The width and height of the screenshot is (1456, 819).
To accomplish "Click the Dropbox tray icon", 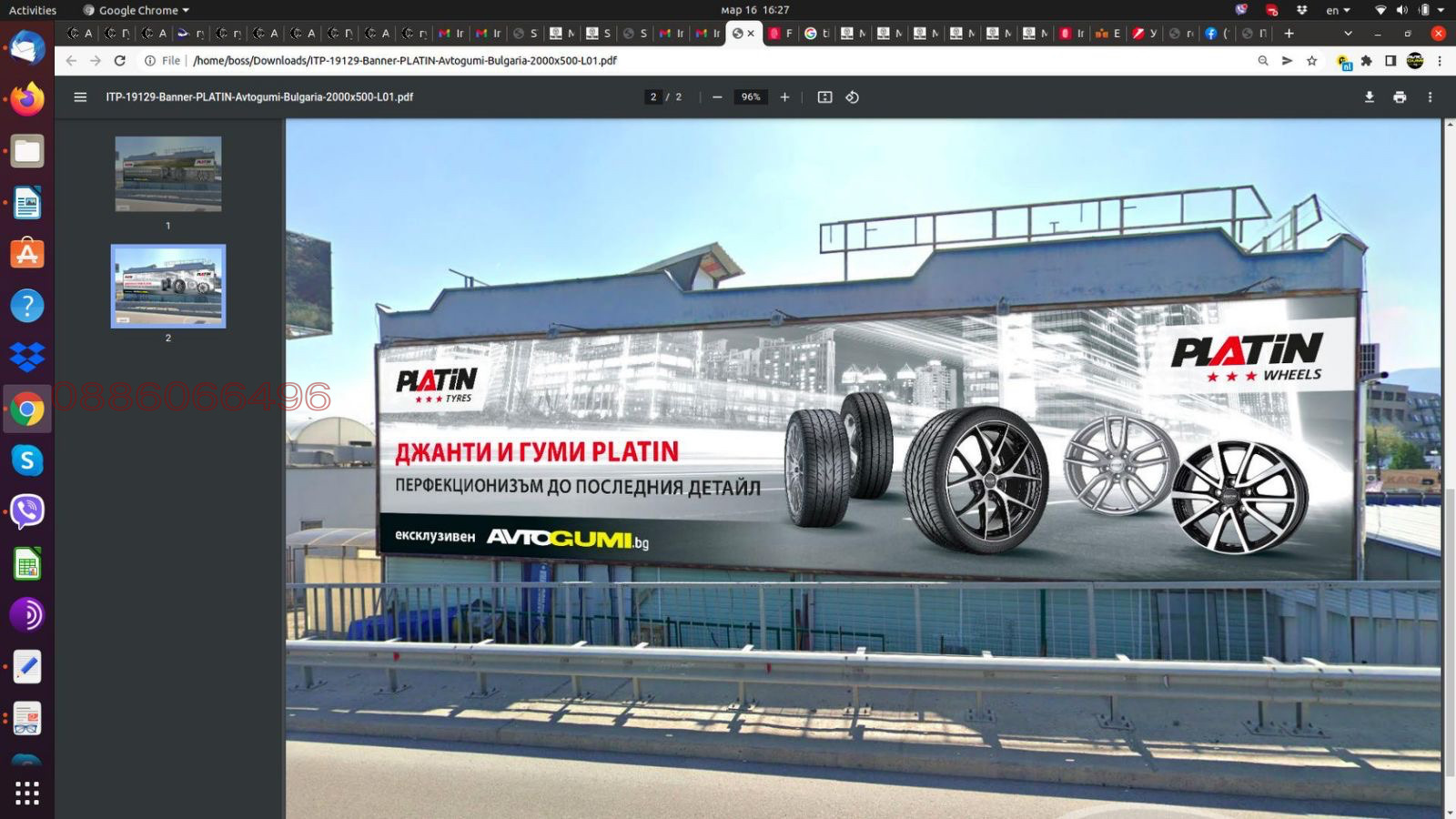I will point(1302,10).
